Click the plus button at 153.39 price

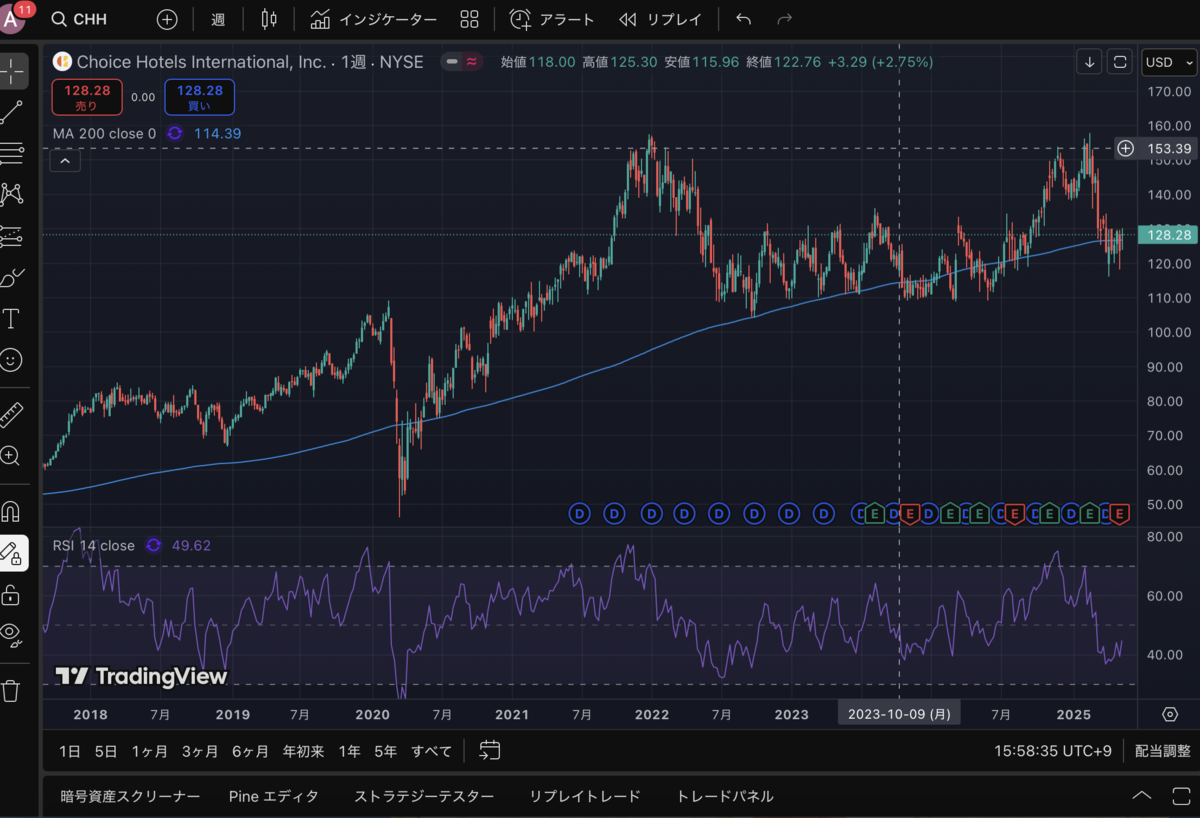1126,148
